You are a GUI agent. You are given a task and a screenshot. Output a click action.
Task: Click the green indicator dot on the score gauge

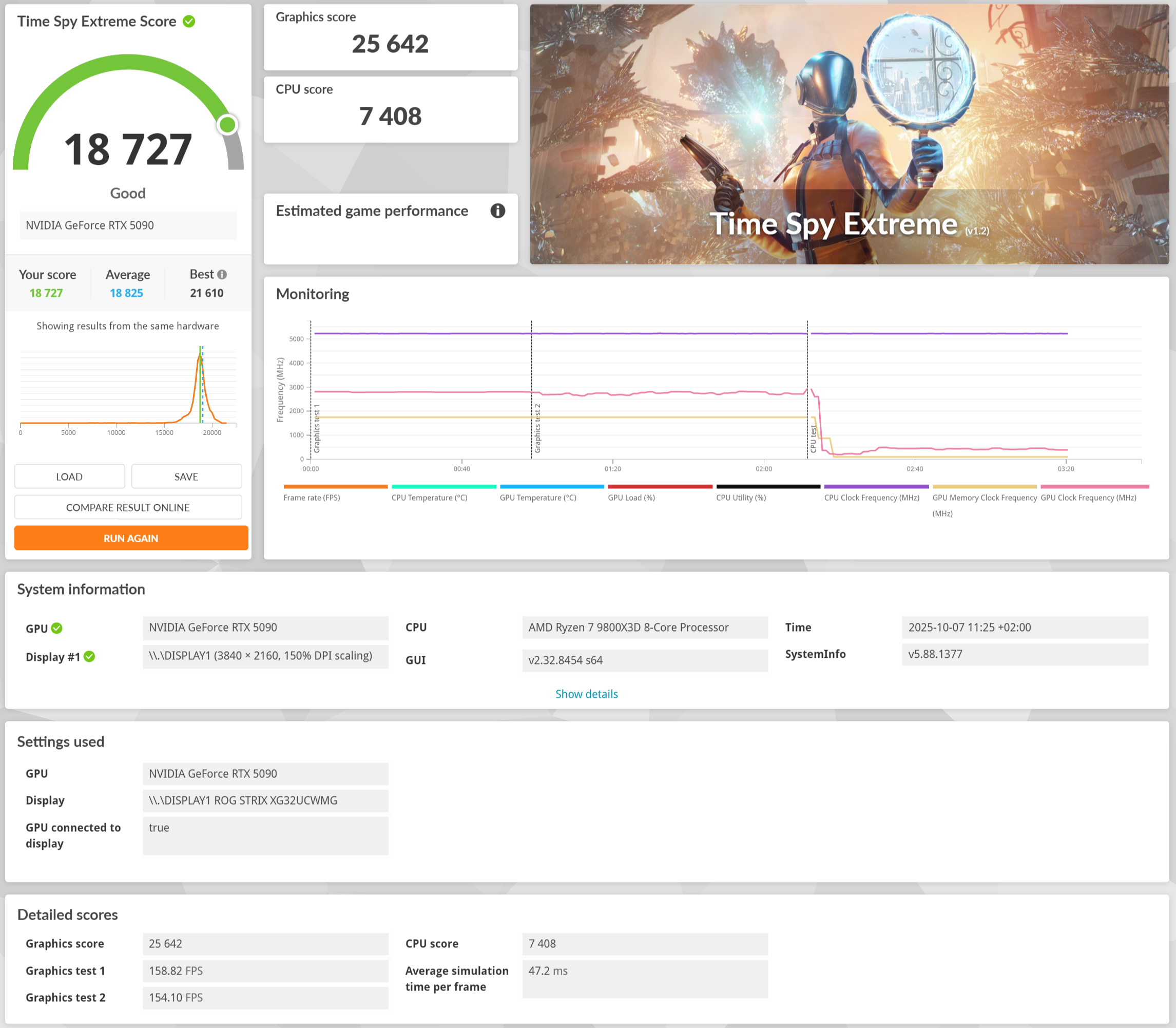coord(227,124)
